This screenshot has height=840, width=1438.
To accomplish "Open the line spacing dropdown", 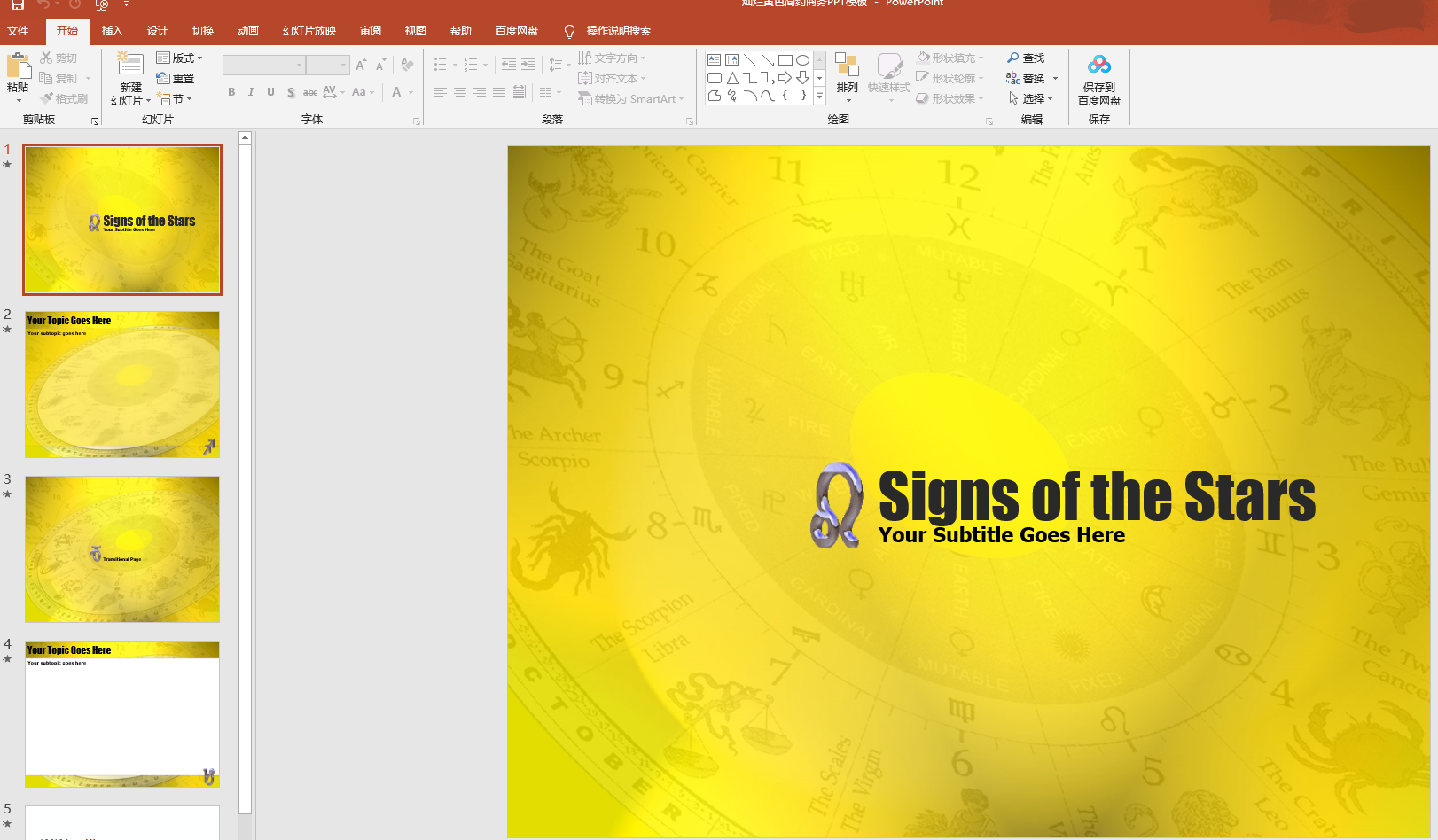I will tap(559, 65).
